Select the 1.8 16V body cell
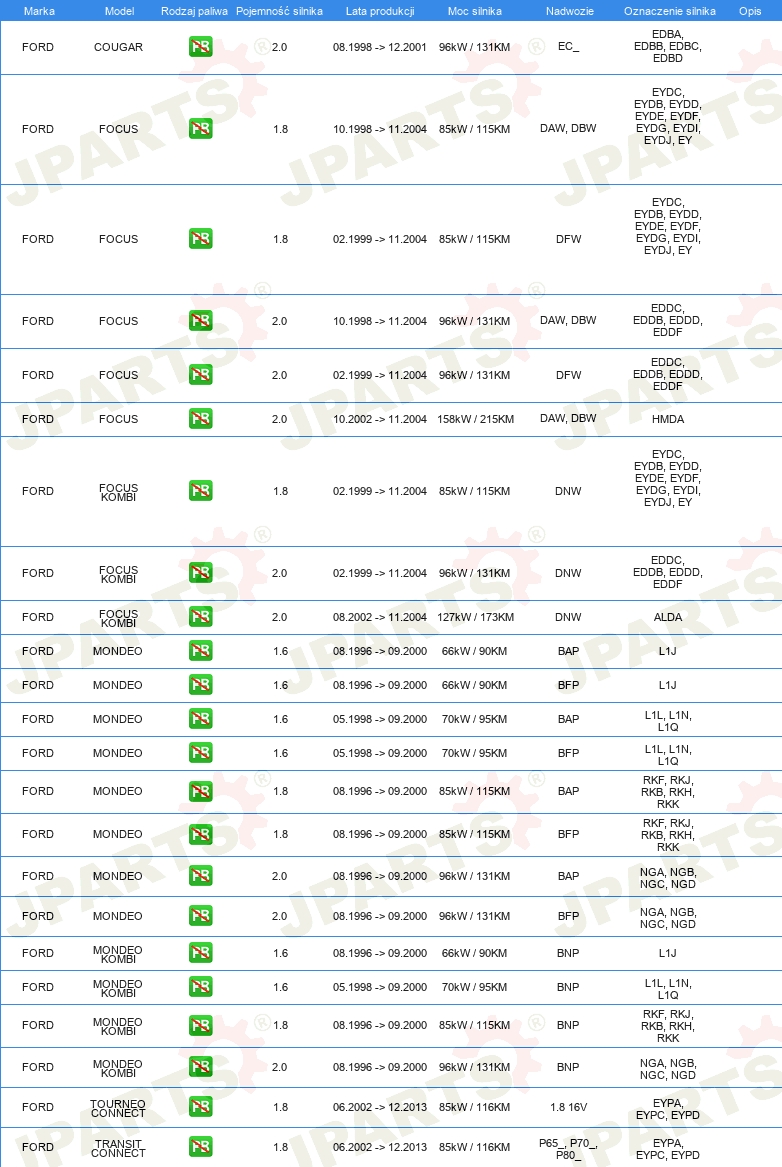782x1167 pixels. pos(568,1107)
